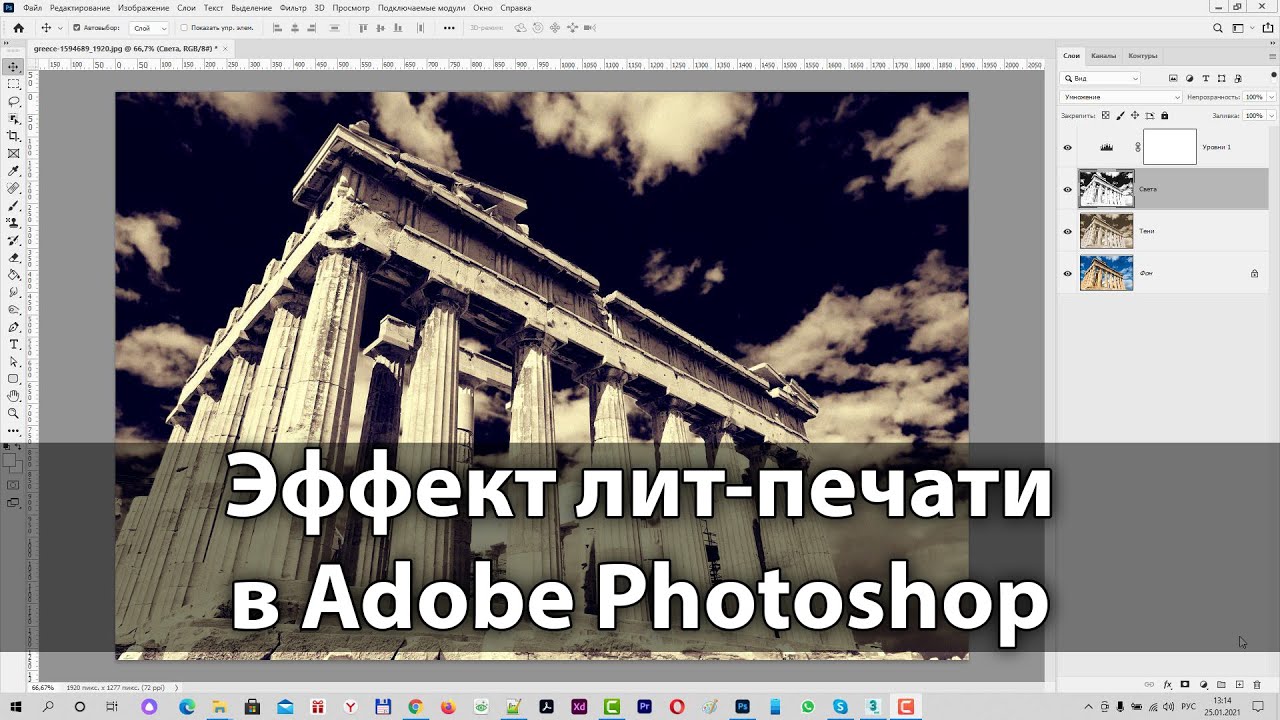The height and width of the screenshot is (720, 1280).
Task: Select the Zoom tool
Action: (13, 413)
